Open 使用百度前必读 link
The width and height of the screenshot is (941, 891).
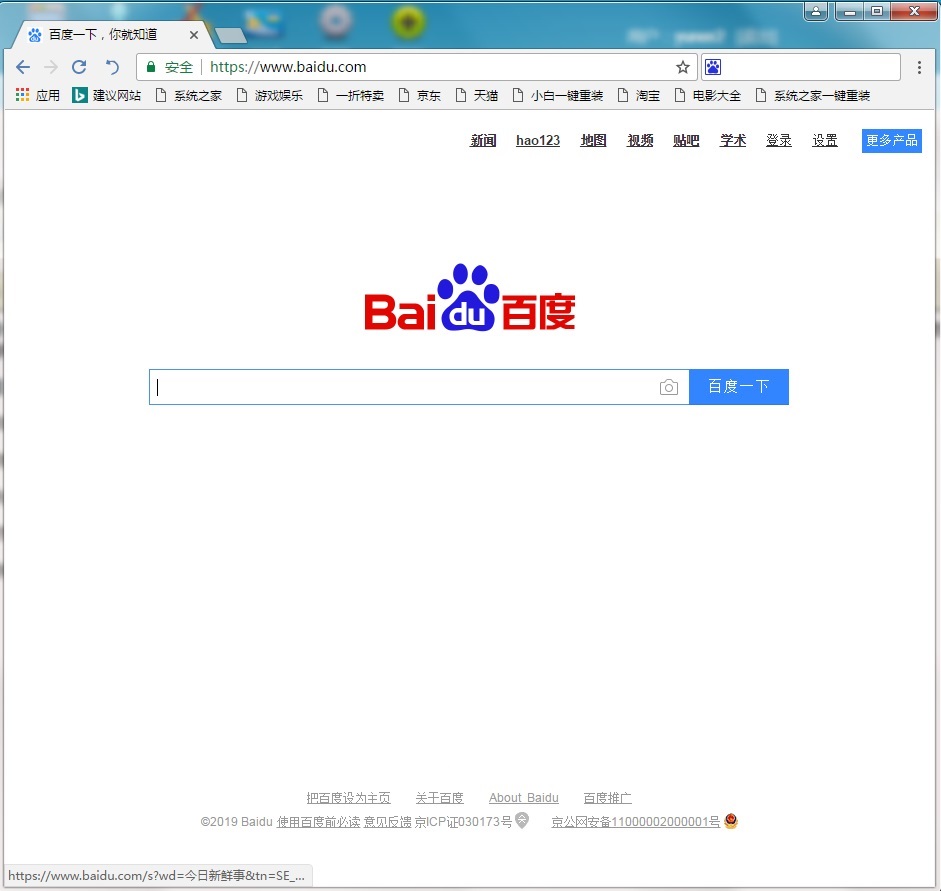pos(318,821)
